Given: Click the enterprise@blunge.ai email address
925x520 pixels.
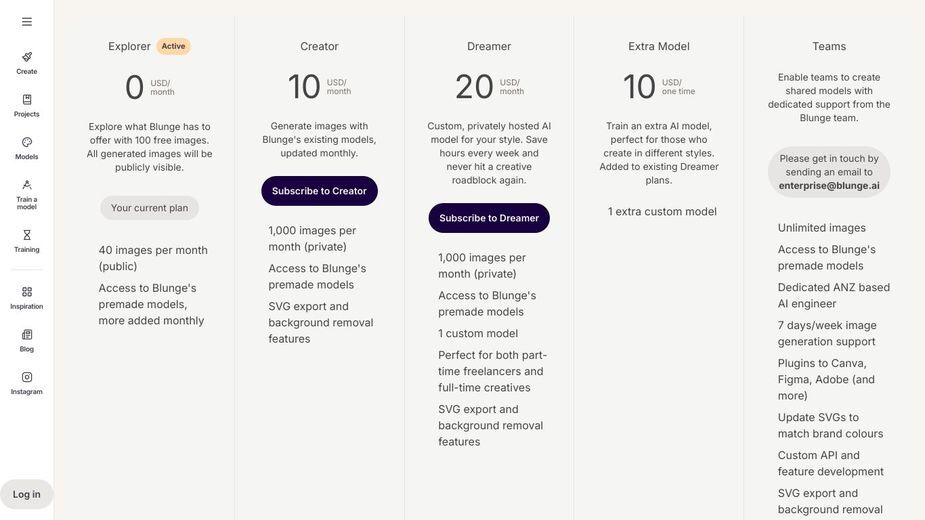Looking at the screenshot, I should (x=829, y=185).
